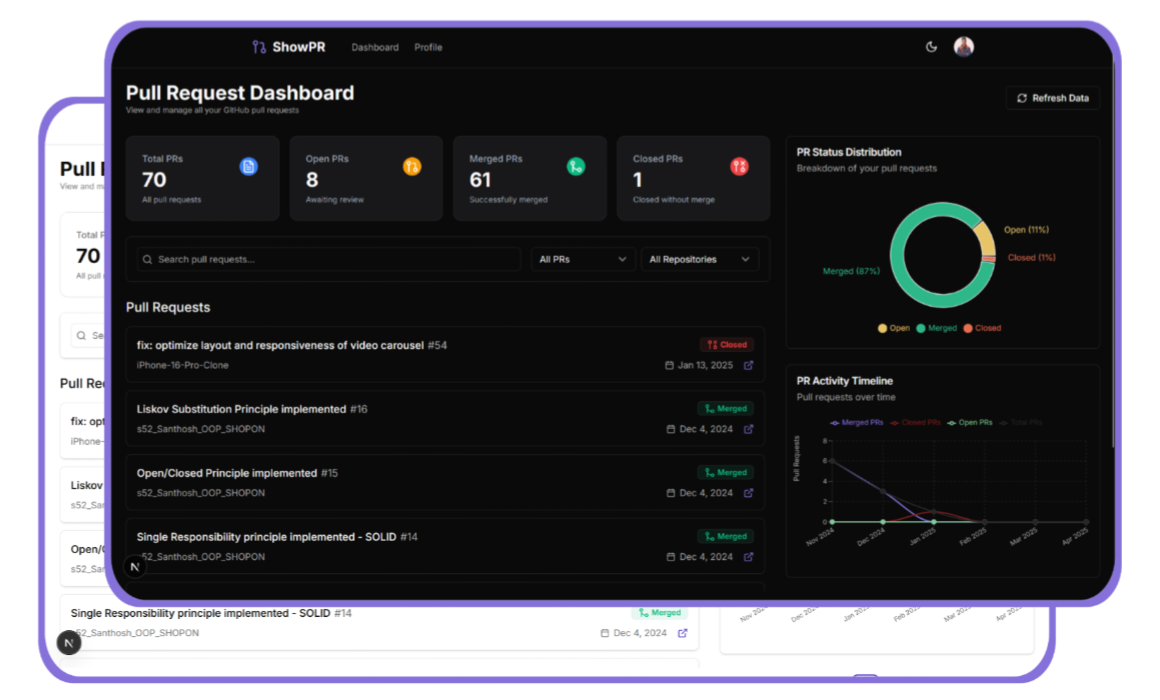The height and width of the screenshot is (700, 1160).
Task: Click the Open (11%) donut chart label
Action: coord(1026,229)
